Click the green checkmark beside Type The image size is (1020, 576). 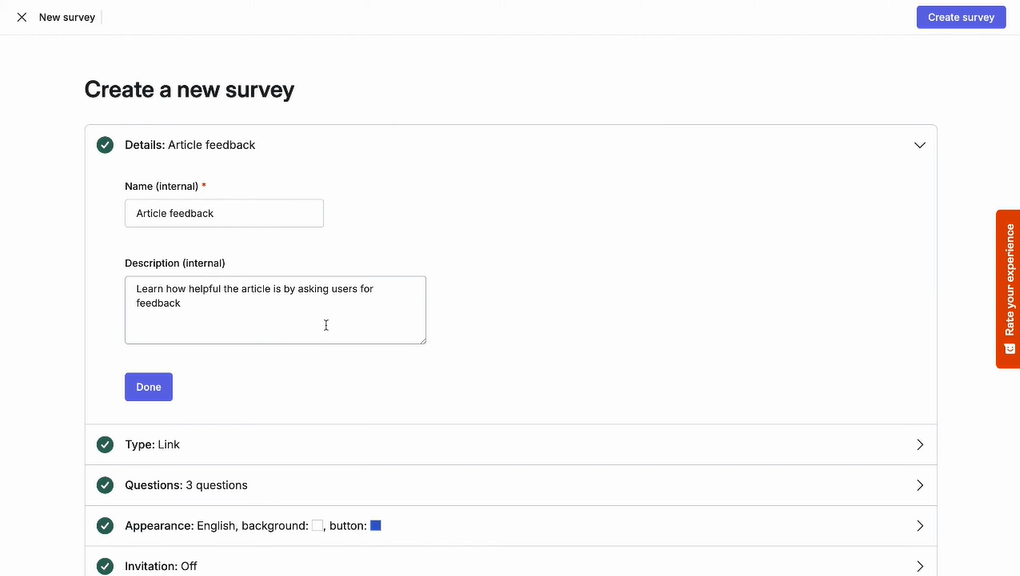pos(105,444)
